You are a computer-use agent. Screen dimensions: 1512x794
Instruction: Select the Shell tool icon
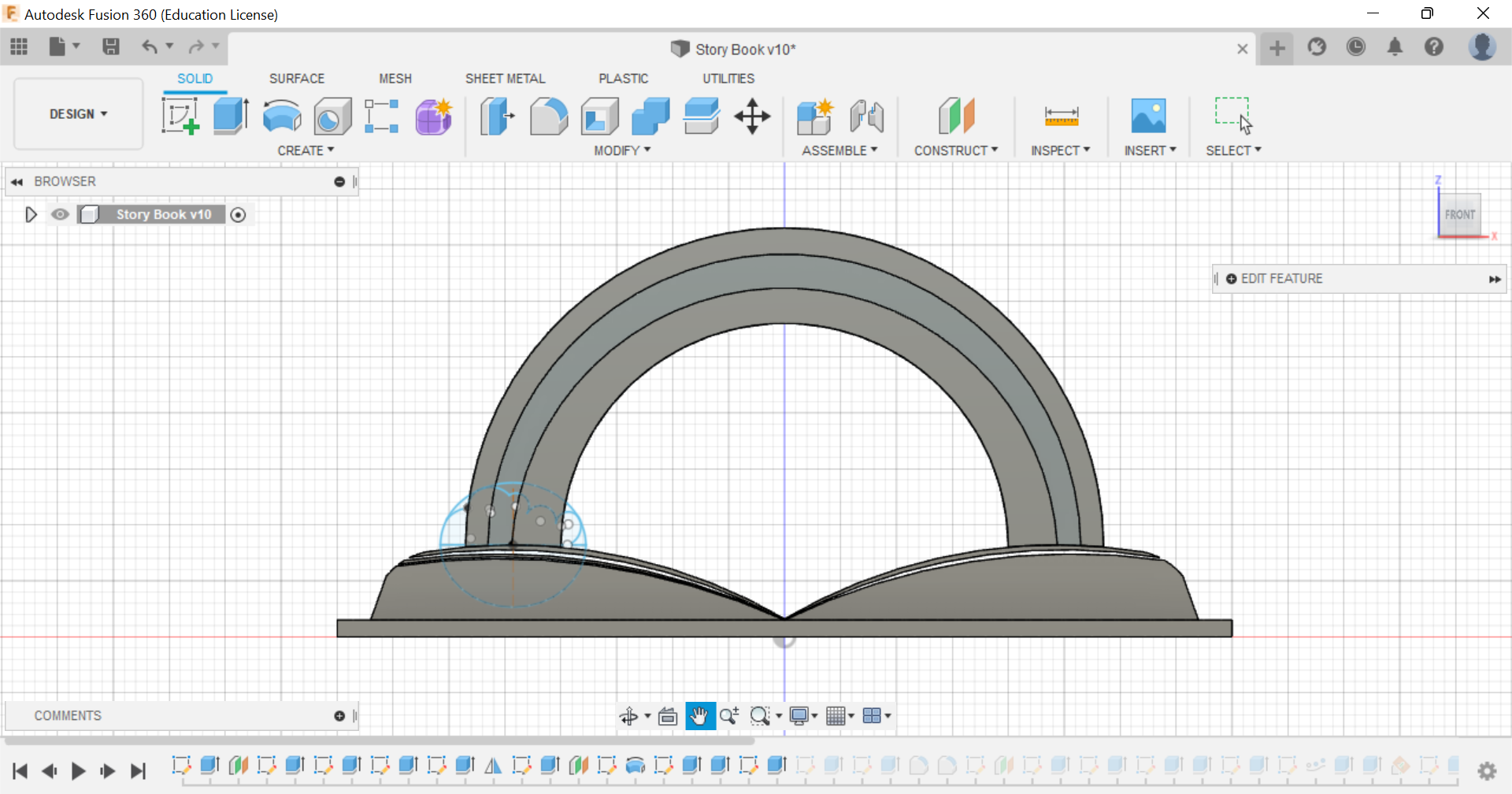(x=599, y=117)
